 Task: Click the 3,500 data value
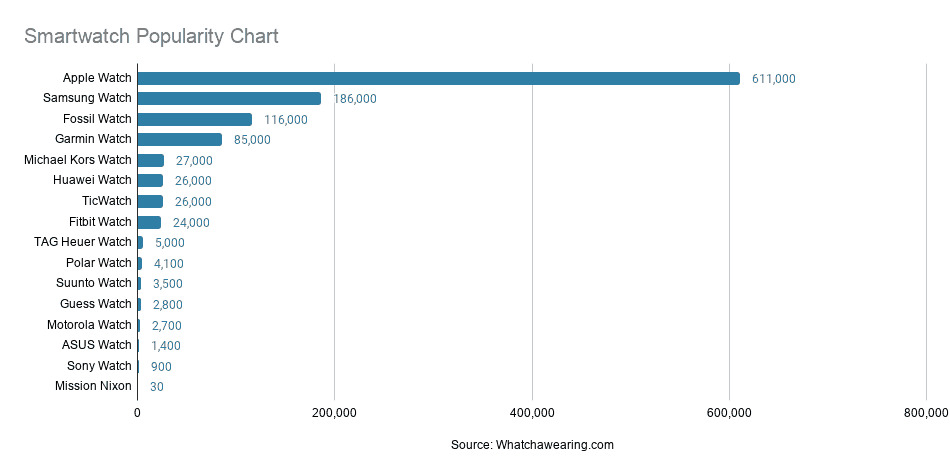click(x=167, y=284)
